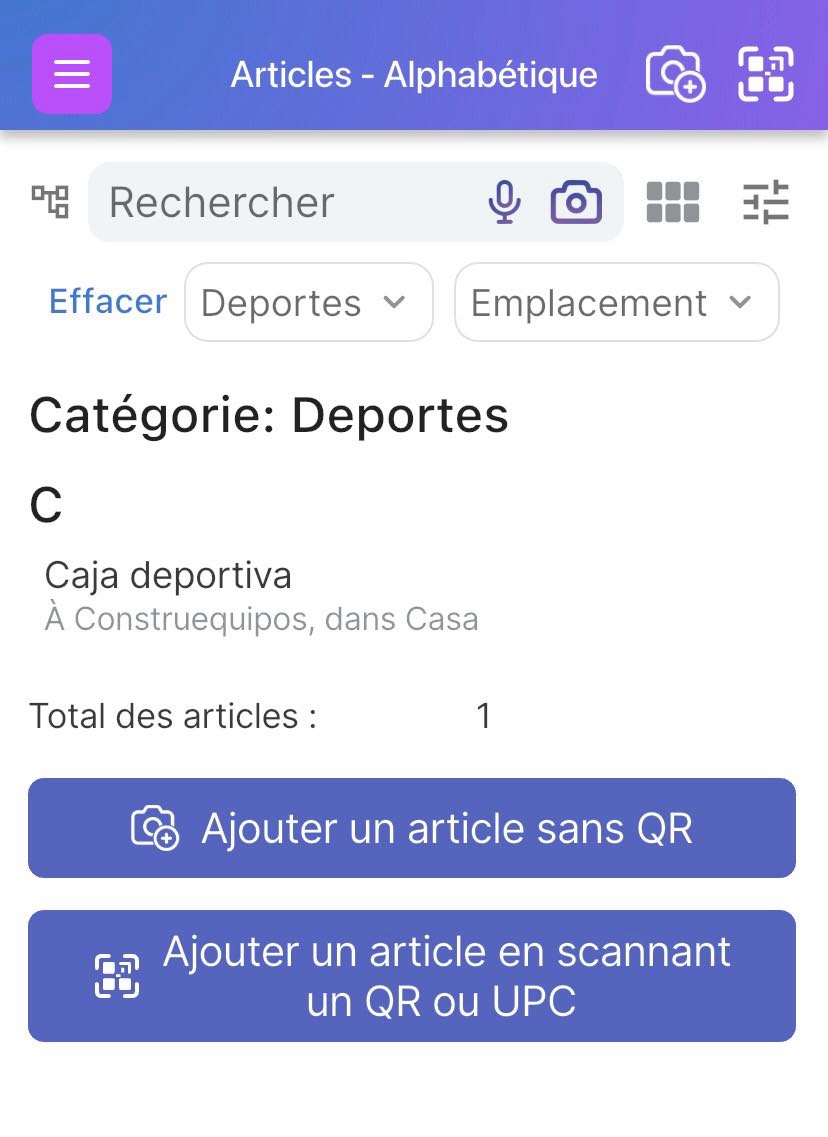This screenshot has width=828, height=1137.
Task: Start voice search with microphone icon
Action: 505,202
